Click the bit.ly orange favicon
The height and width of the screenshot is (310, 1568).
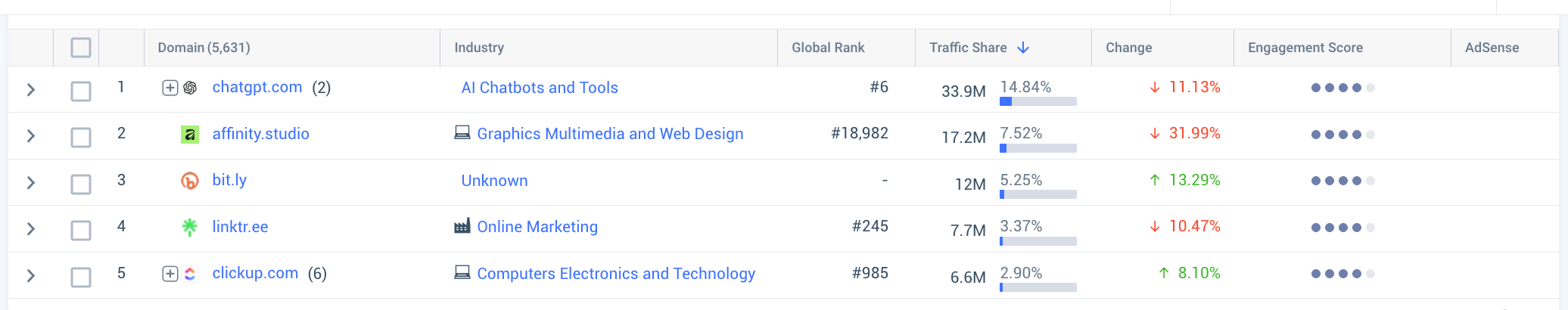click(x=190, y=181)
